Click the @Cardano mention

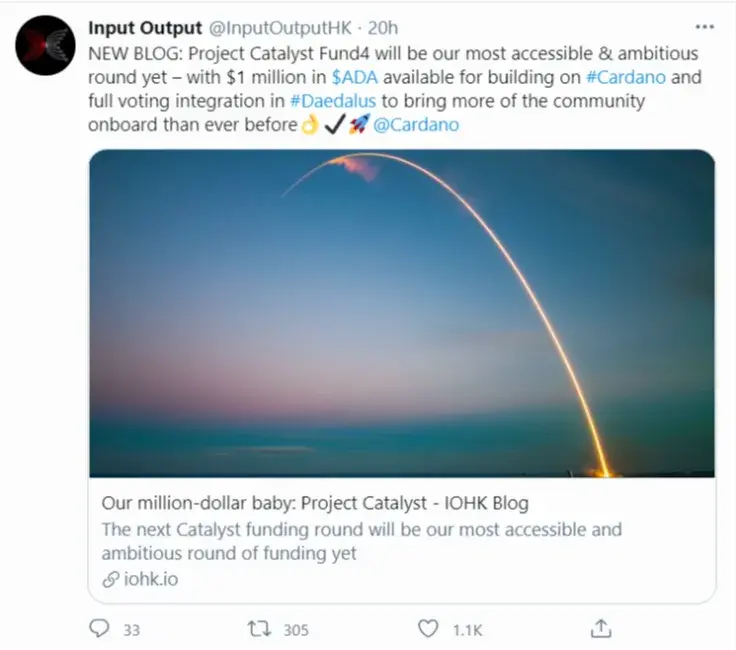pos(416,125)
